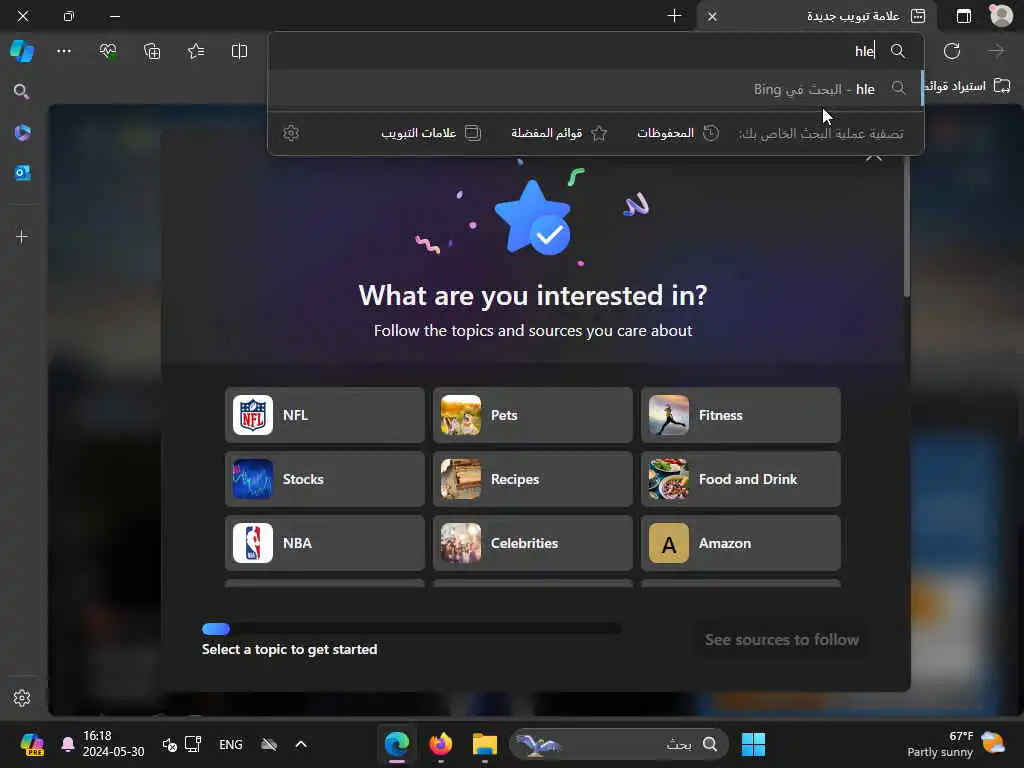Click the forward navigation arrow
The image size is (1024, 768).
pos(995,51)
